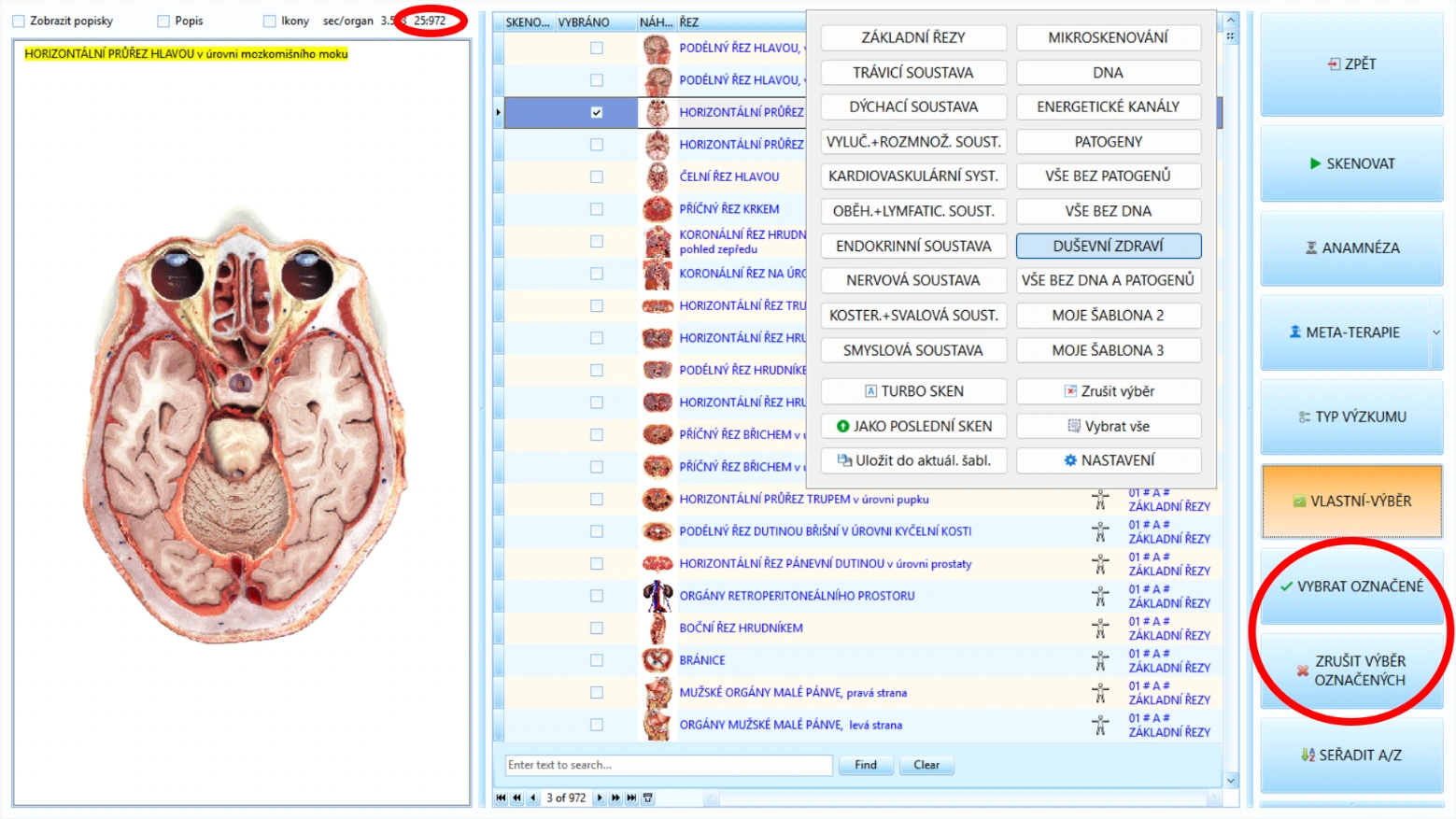
Task: Choose NERVOVÁ SOUSTAVA from the panel
Action: pos(913,280)
